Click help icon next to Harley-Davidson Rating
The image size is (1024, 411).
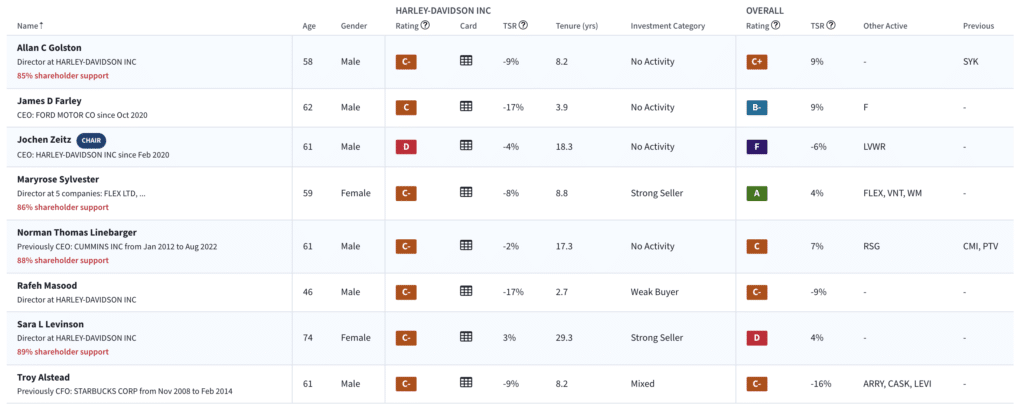(x=425, y=25)
